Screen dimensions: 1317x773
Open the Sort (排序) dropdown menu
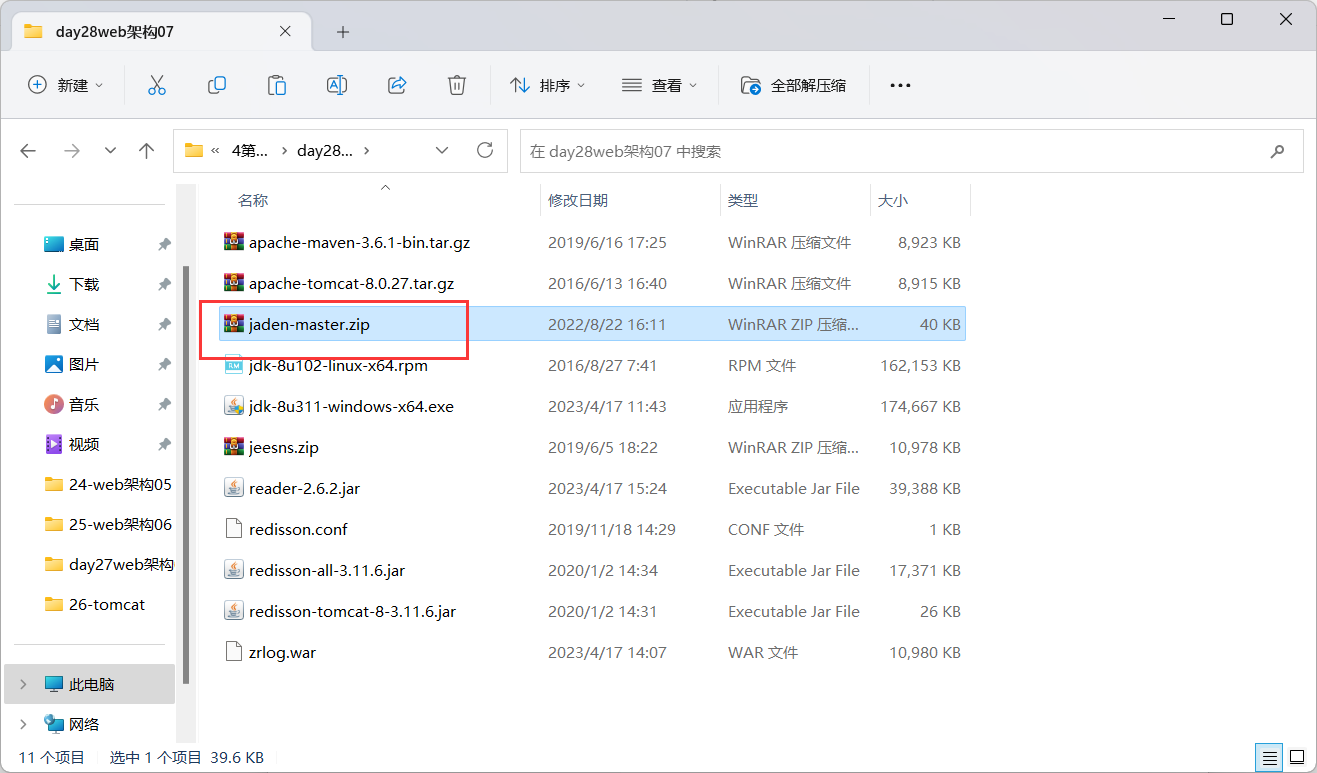(548, 85)
